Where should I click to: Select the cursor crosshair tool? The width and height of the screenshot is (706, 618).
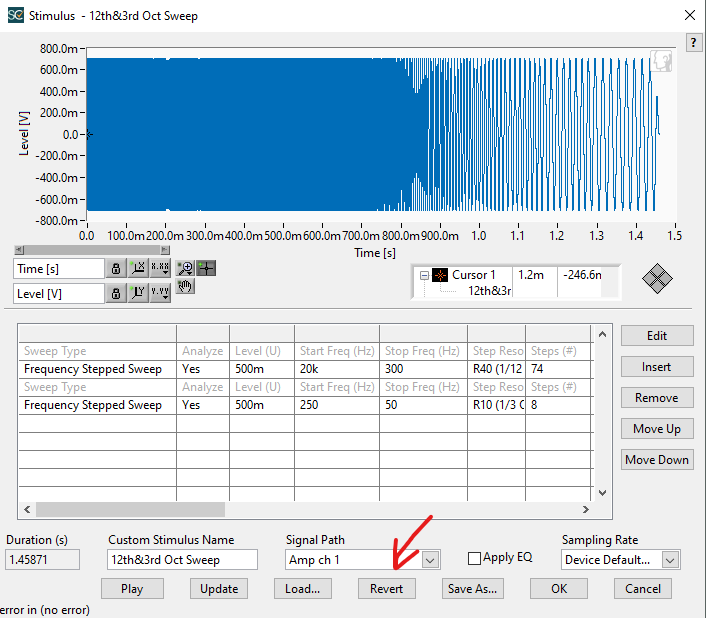point(206,268)
